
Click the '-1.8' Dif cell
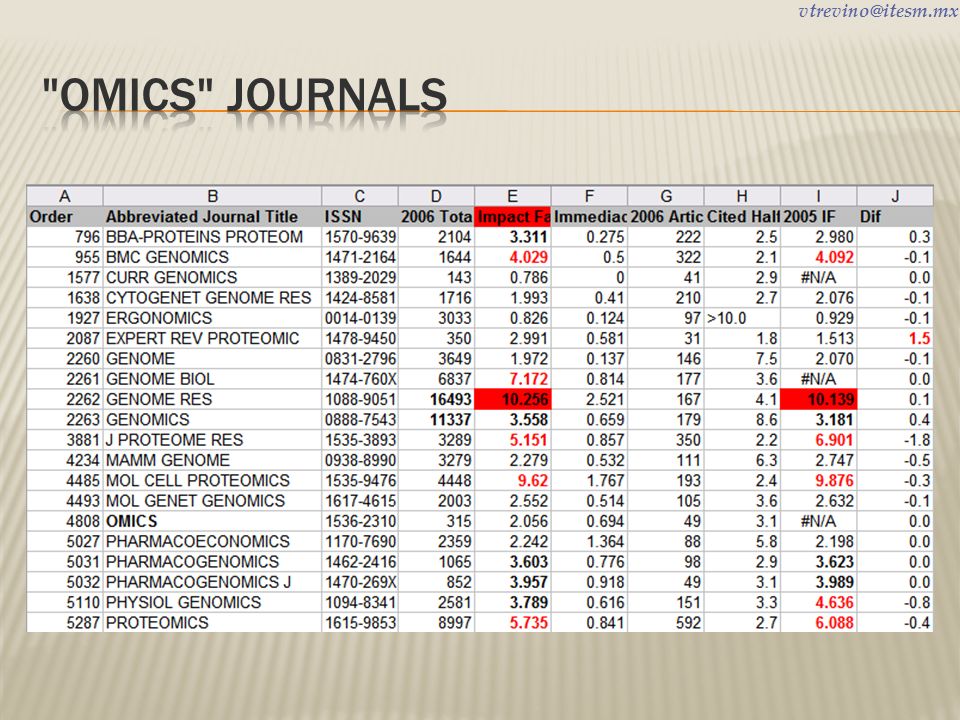(x=895, y=440)
